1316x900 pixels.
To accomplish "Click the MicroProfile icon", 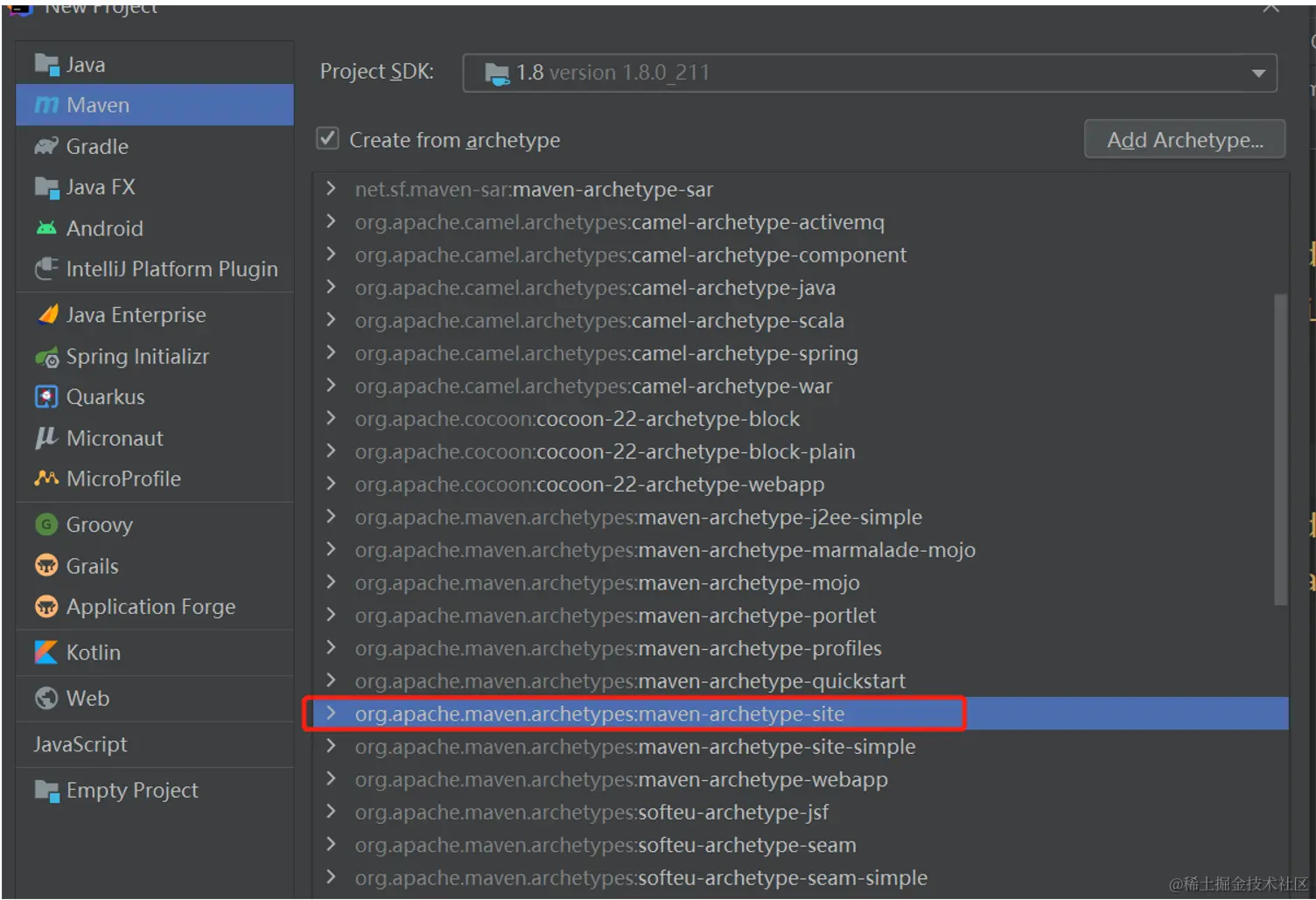I will [x=46, y=478].
